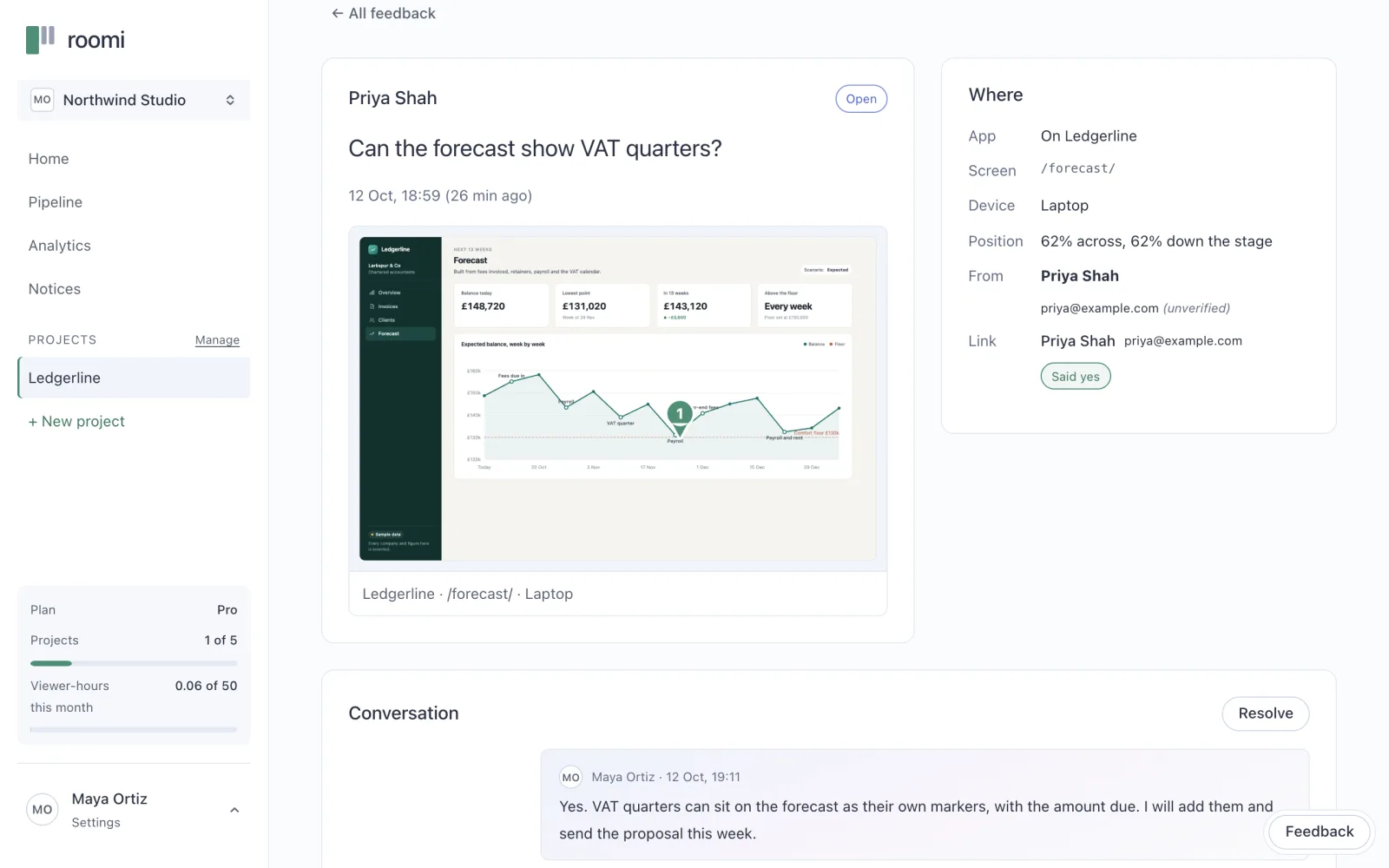Select the Ledgerline project
This screenshot has width=1389, height=868.
(x=134, y=378)
